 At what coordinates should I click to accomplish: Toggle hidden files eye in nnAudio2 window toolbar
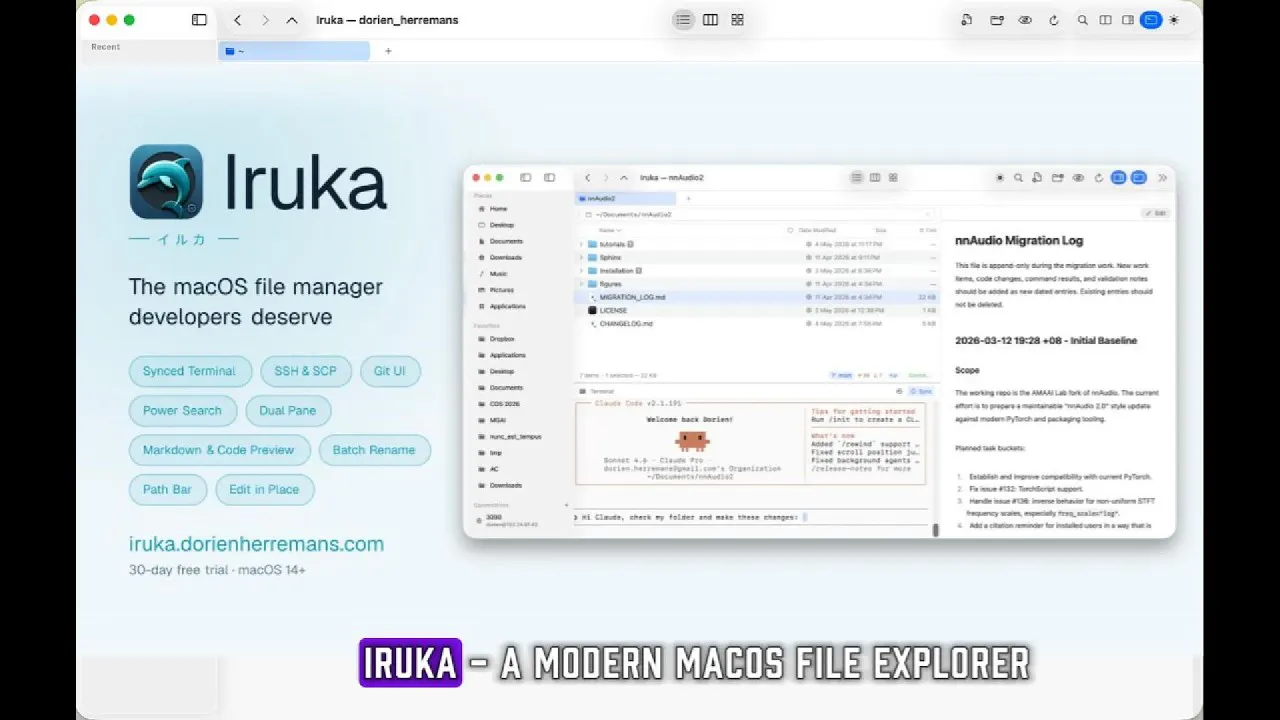(1078, 178)
